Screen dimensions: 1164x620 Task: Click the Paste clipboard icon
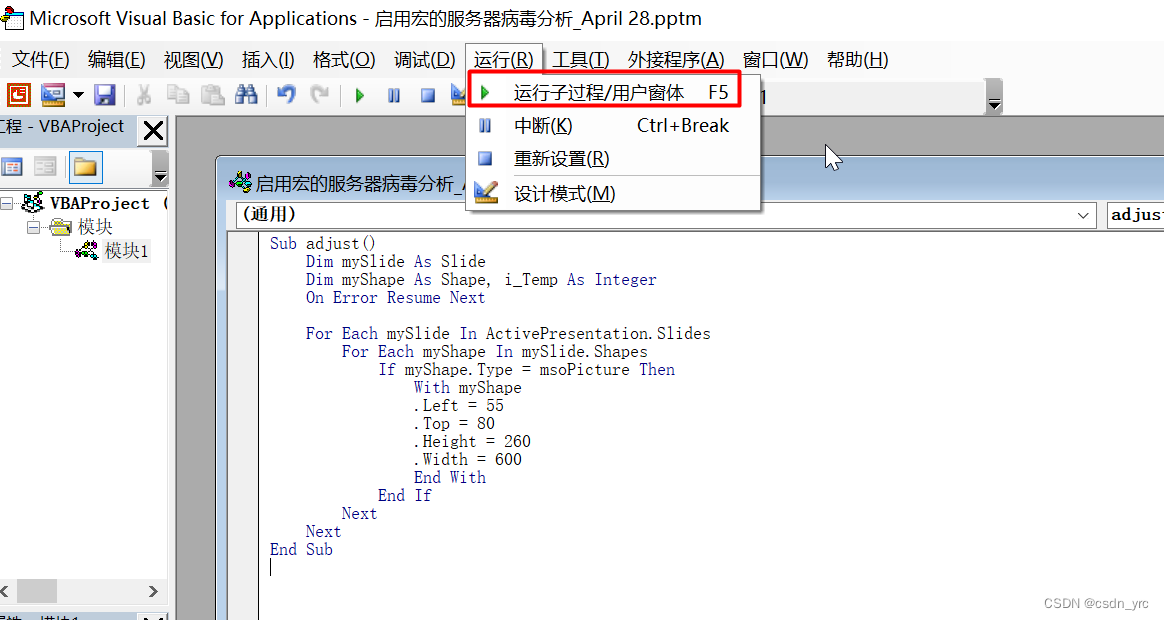point(212,94)
